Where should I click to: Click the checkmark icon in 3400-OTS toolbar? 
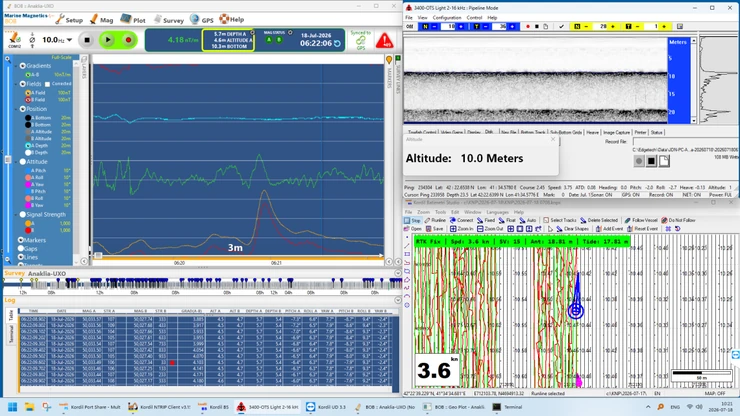tap(561, 26)
